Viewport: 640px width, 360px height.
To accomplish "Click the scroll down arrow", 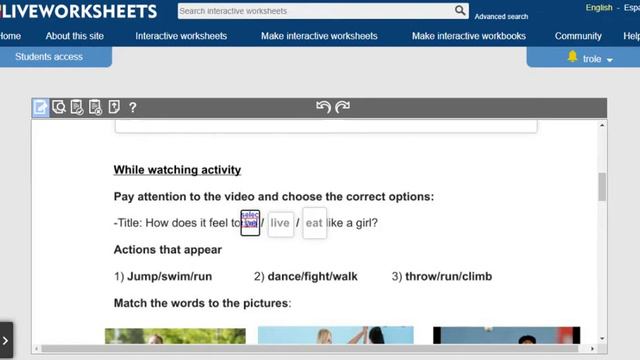I will pyautogui.click(x=602, y=339).
